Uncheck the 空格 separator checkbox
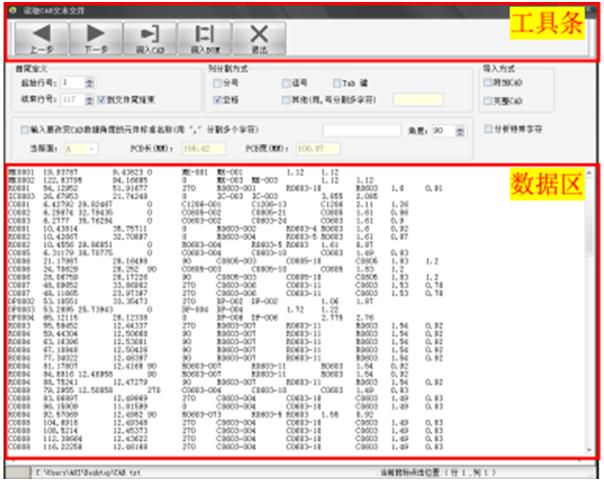The height and width of the screenshot is (481, 604). point(218,100)
